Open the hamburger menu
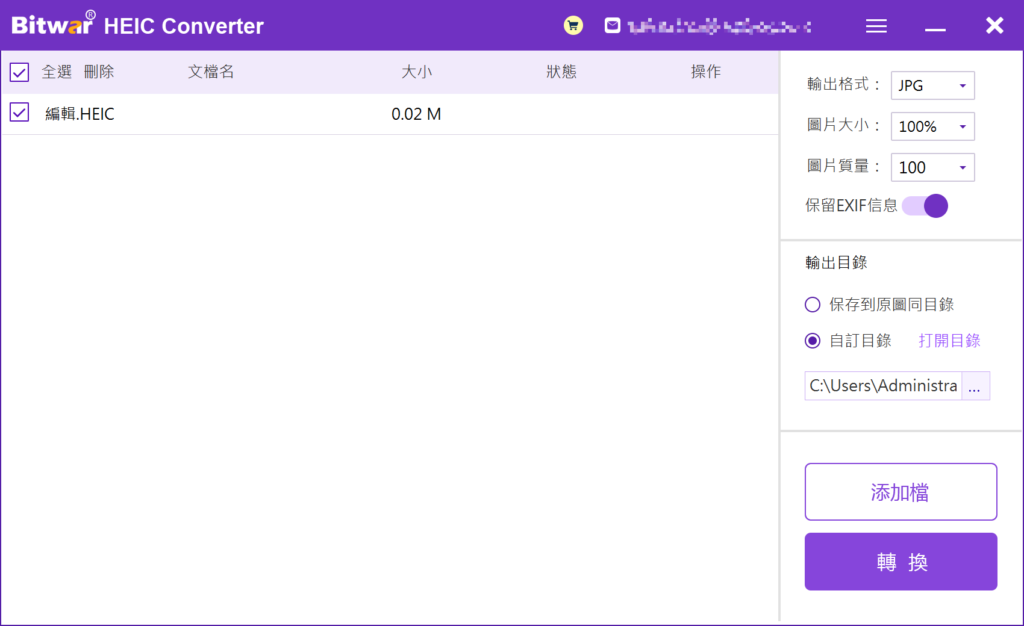Viewport: 1024px width, 626px height. [876, 26]
